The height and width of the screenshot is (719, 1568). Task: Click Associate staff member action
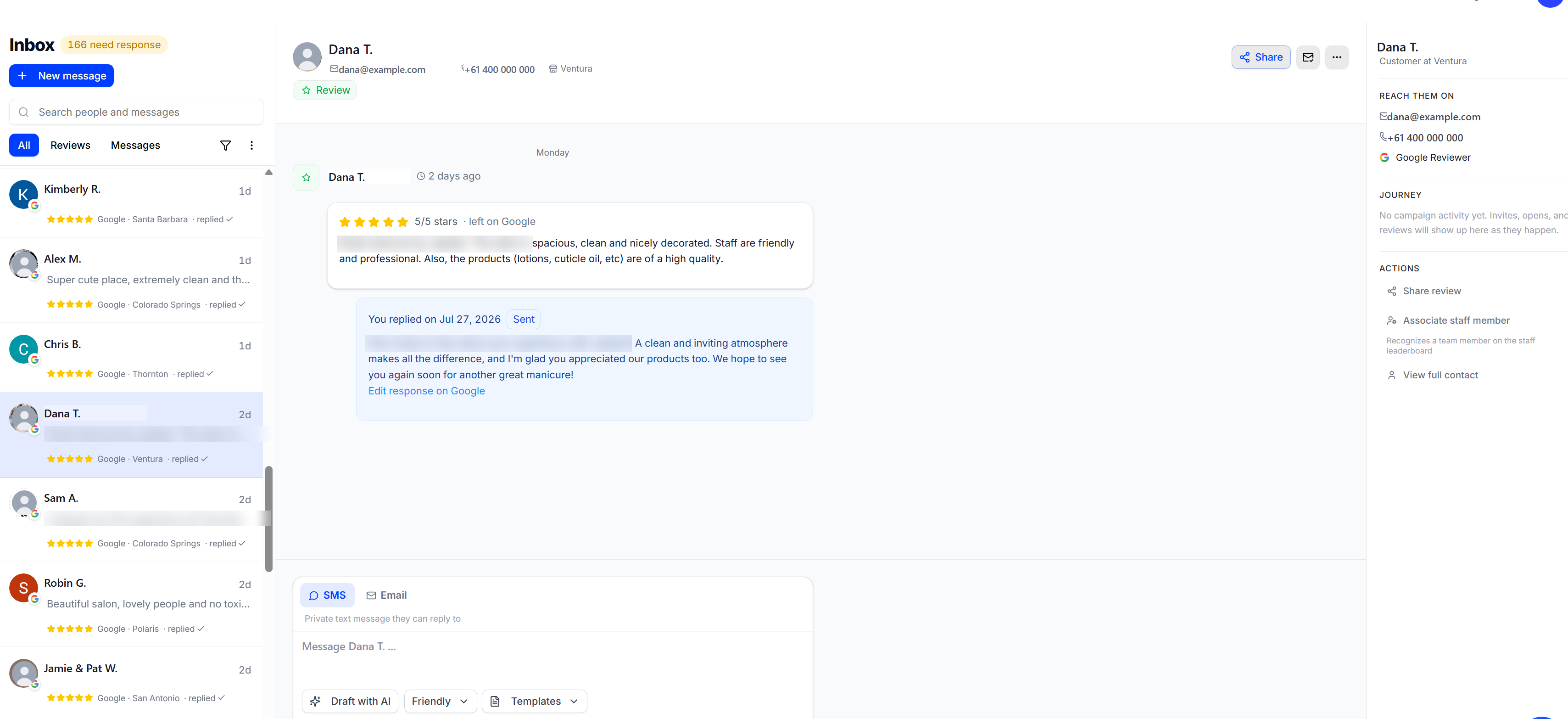[x=1448, y=320]
